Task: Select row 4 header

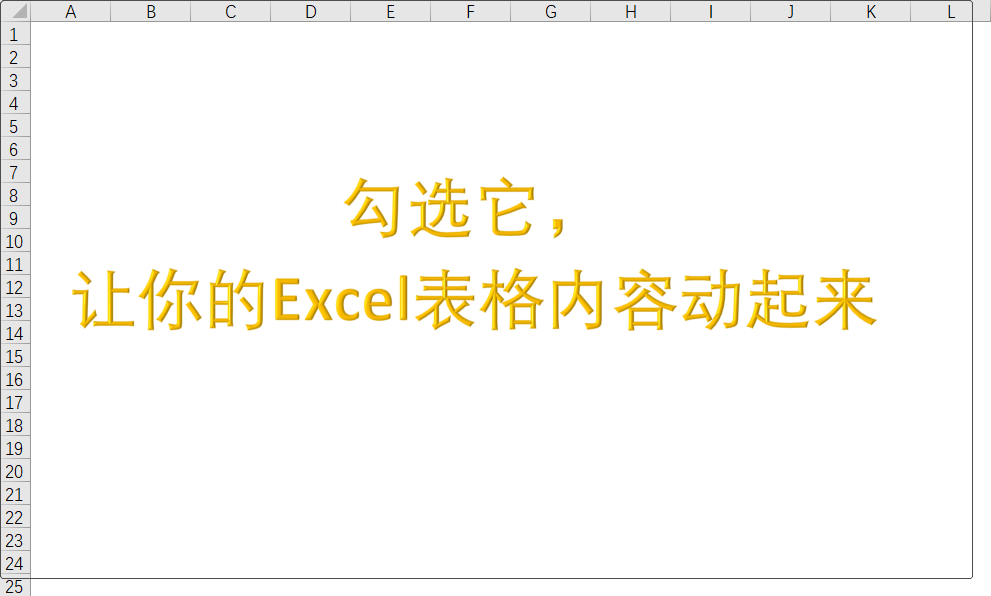Action: 15,103
